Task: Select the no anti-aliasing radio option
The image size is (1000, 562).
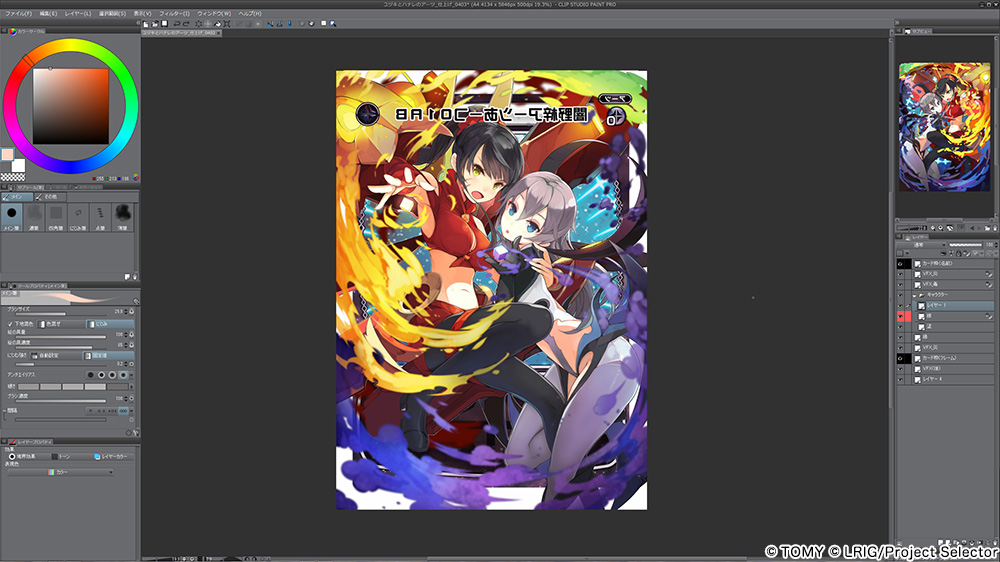Action: point(91,374)
